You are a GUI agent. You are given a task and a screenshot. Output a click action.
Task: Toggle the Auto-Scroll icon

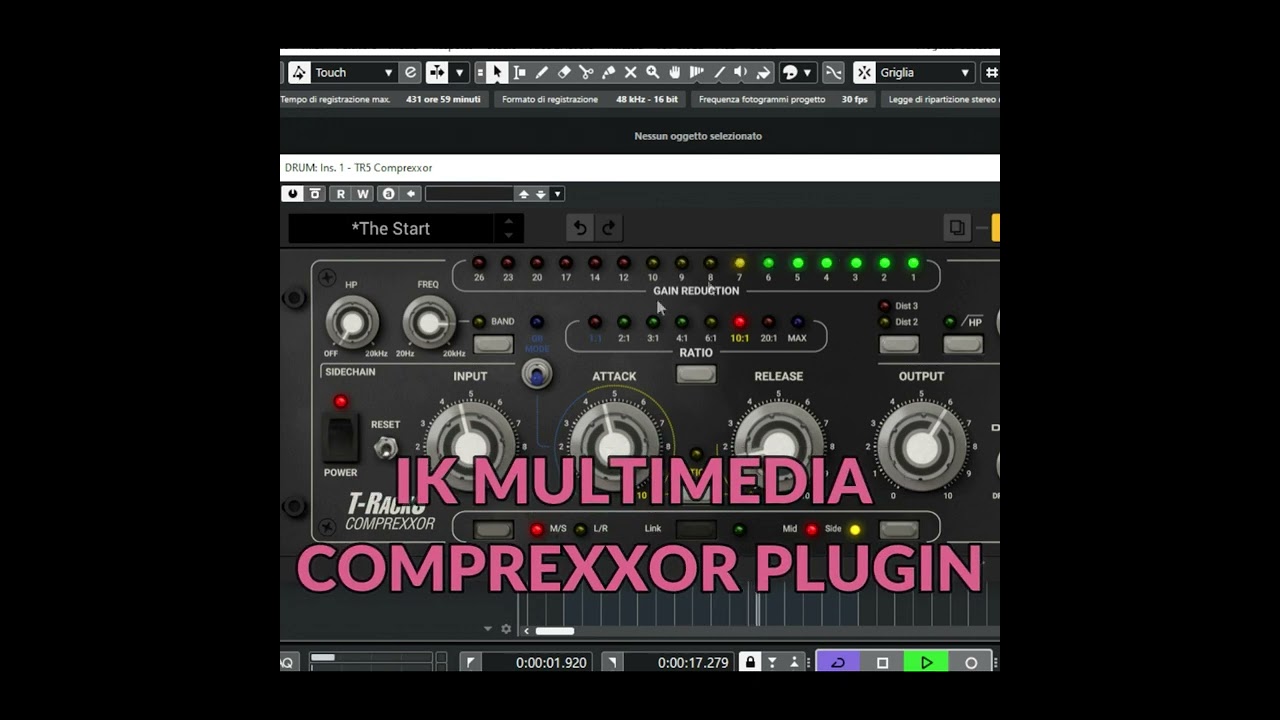click(437, 72)
